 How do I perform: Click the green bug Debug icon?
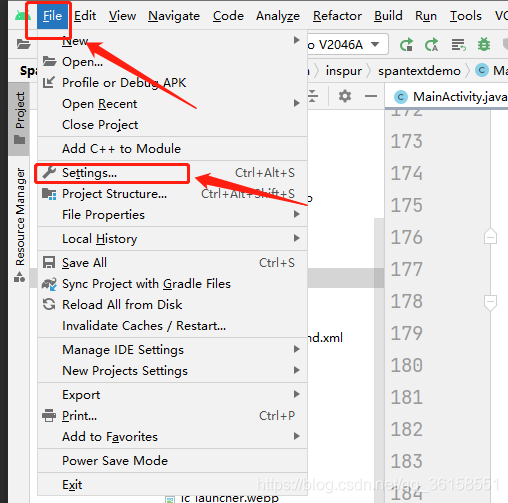484,44
